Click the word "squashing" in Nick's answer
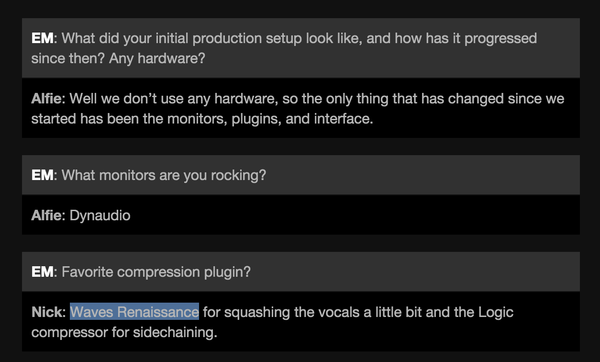Image resolution: width=600 pixels, height=362 pixels. 257,313
